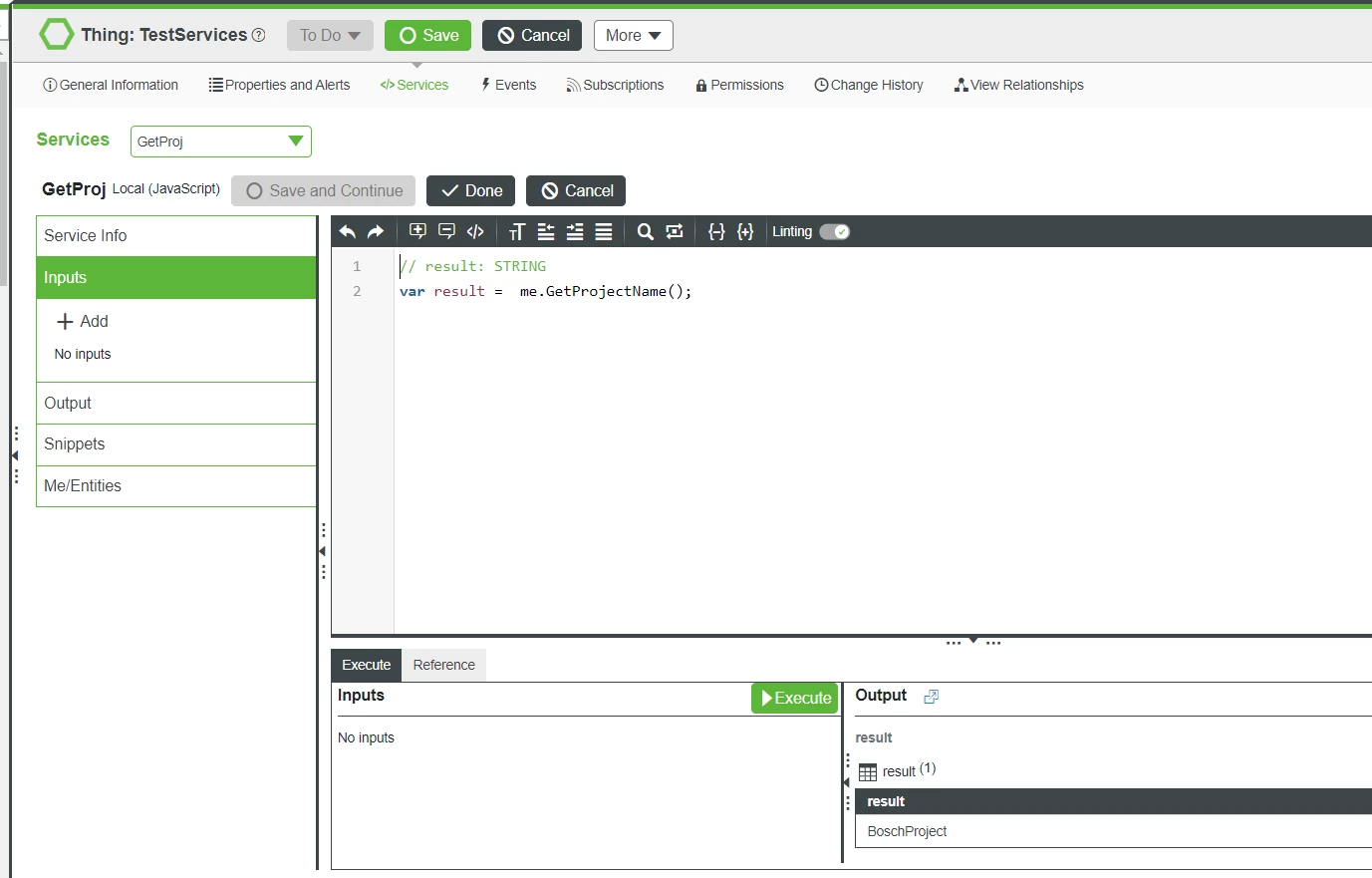Open the Events tab
1372x878 pixels.
pos(508,85)
